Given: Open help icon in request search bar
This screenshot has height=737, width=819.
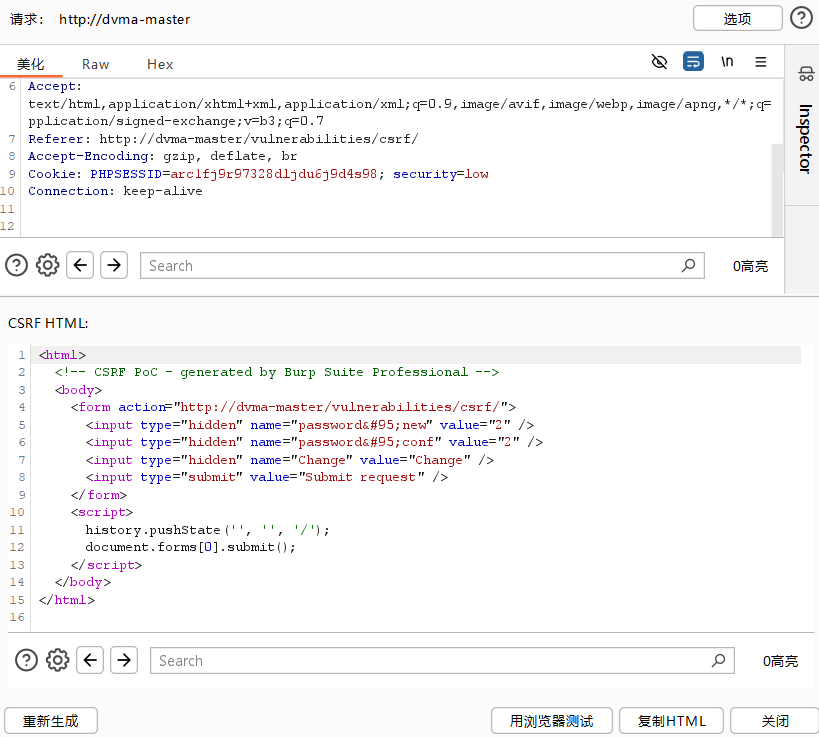Looking at the screenshot, I should 17,265.
